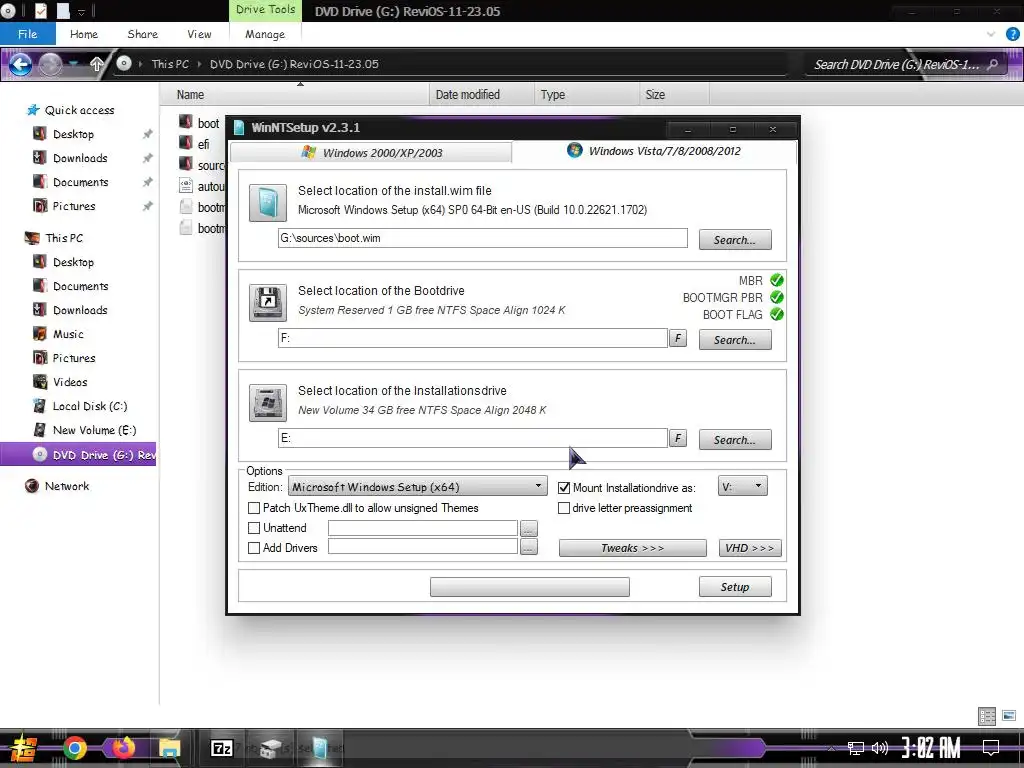Image resolution: width=1024 pixels, height=768 pixels.
Task: Click the F button beside Bootdrive path
Action: tap(678, 338)
